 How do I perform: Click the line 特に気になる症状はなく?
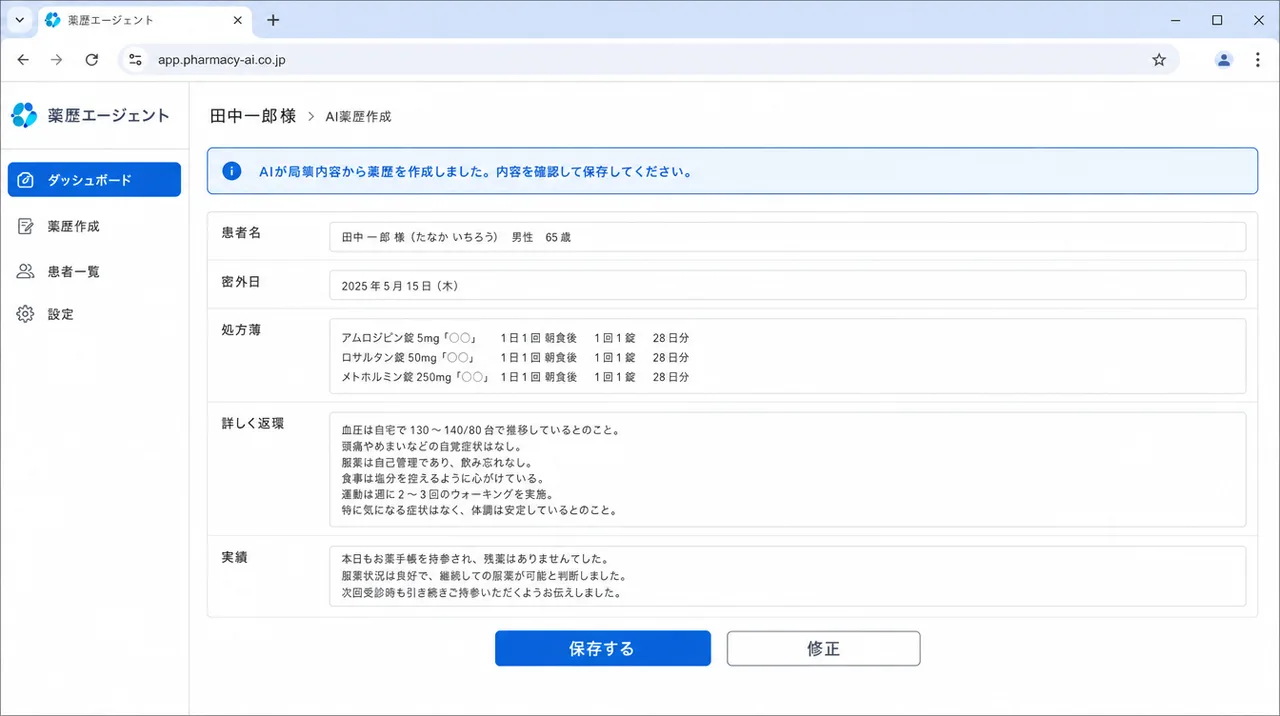pos(480,510)
